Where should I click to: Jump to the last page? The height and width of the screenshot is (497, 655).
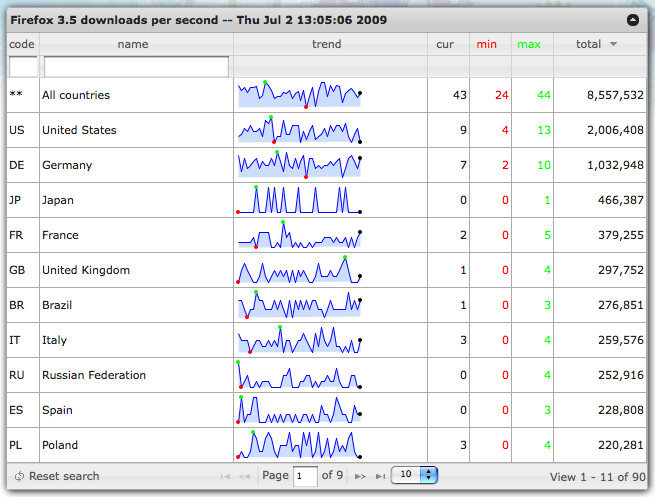380,476
